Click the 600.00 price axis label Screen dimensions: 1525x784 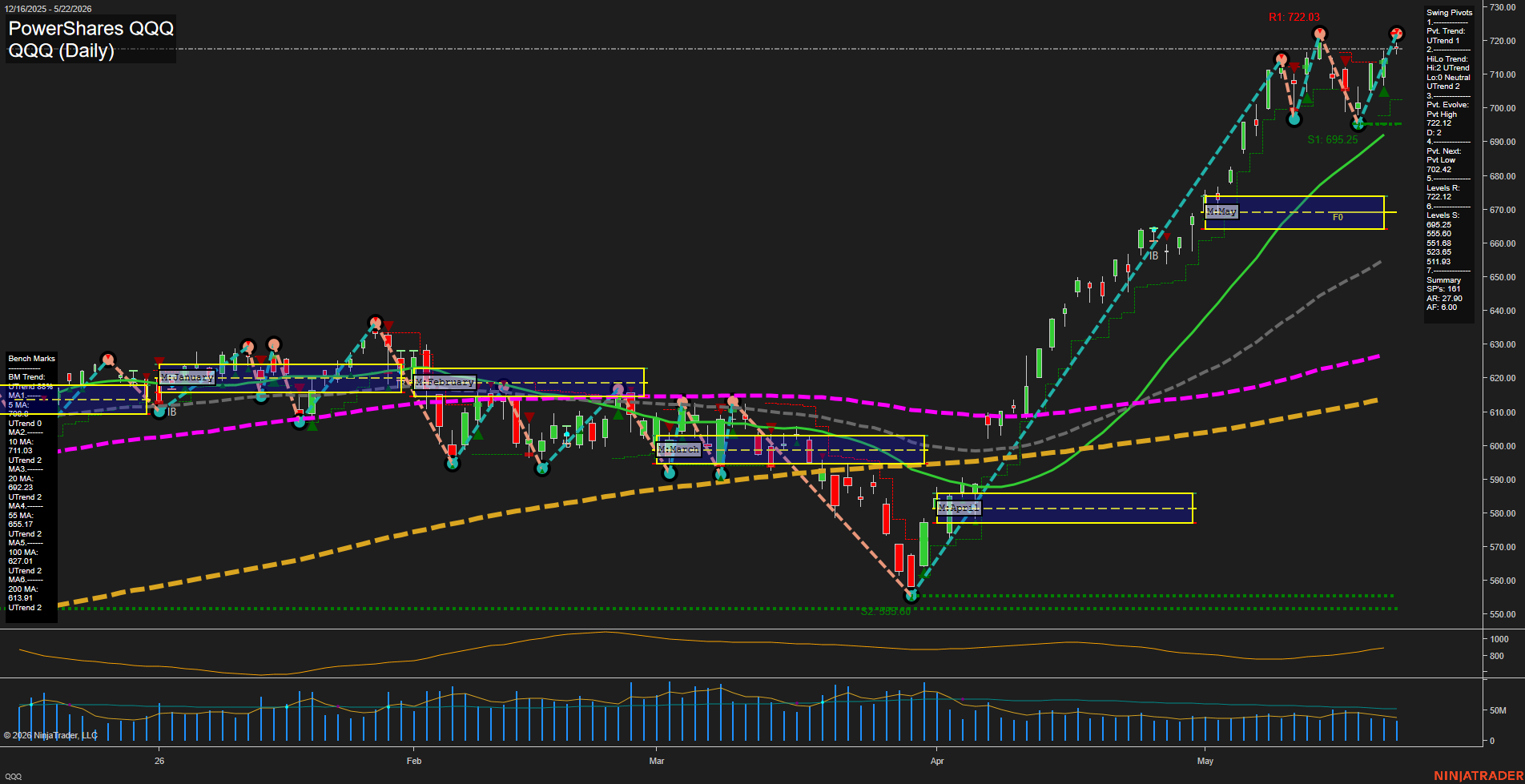[x=1502, y=446]
